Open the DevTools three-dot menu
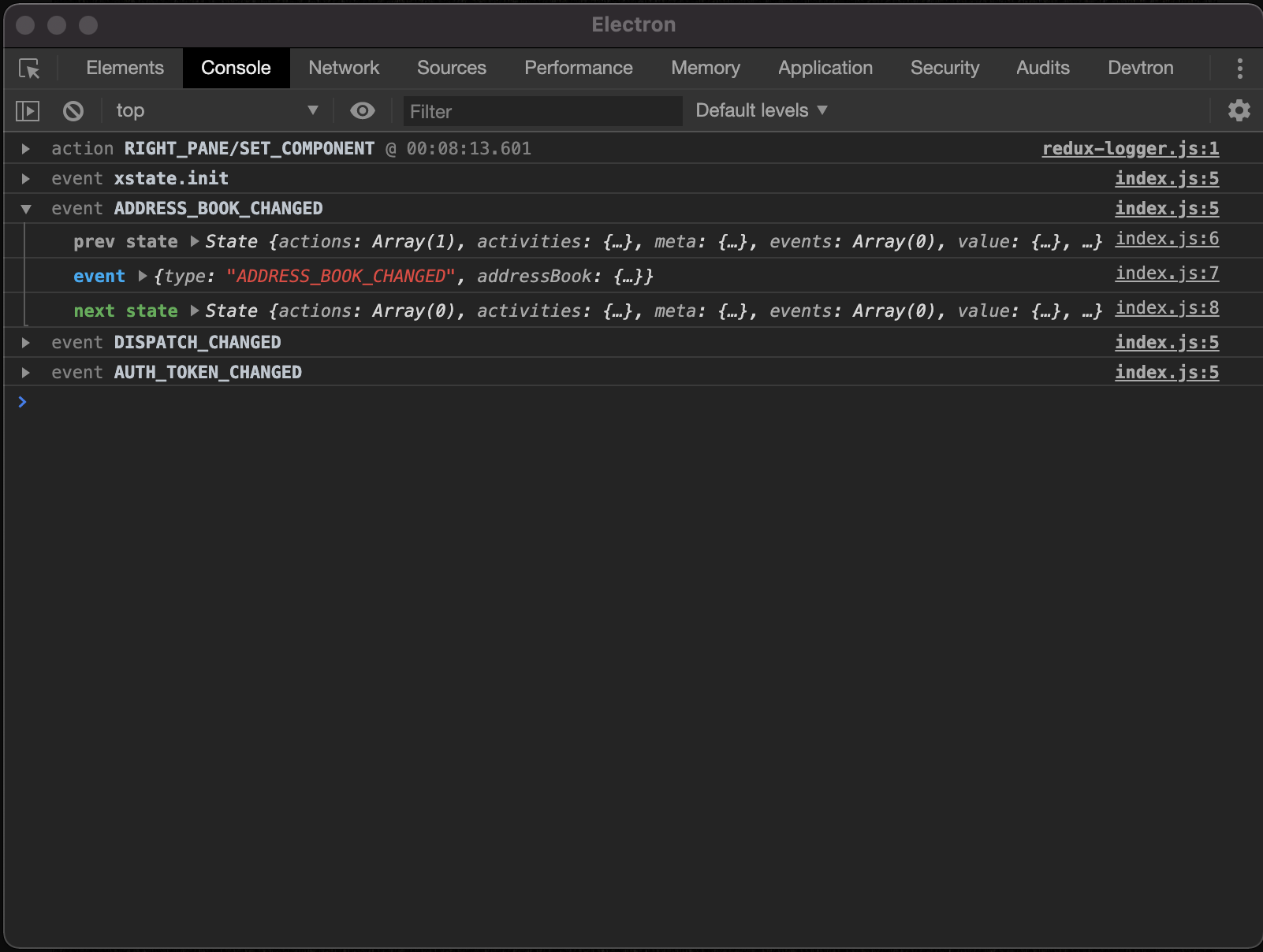This screenshot has height=952, width=1263. (1240, 69)
